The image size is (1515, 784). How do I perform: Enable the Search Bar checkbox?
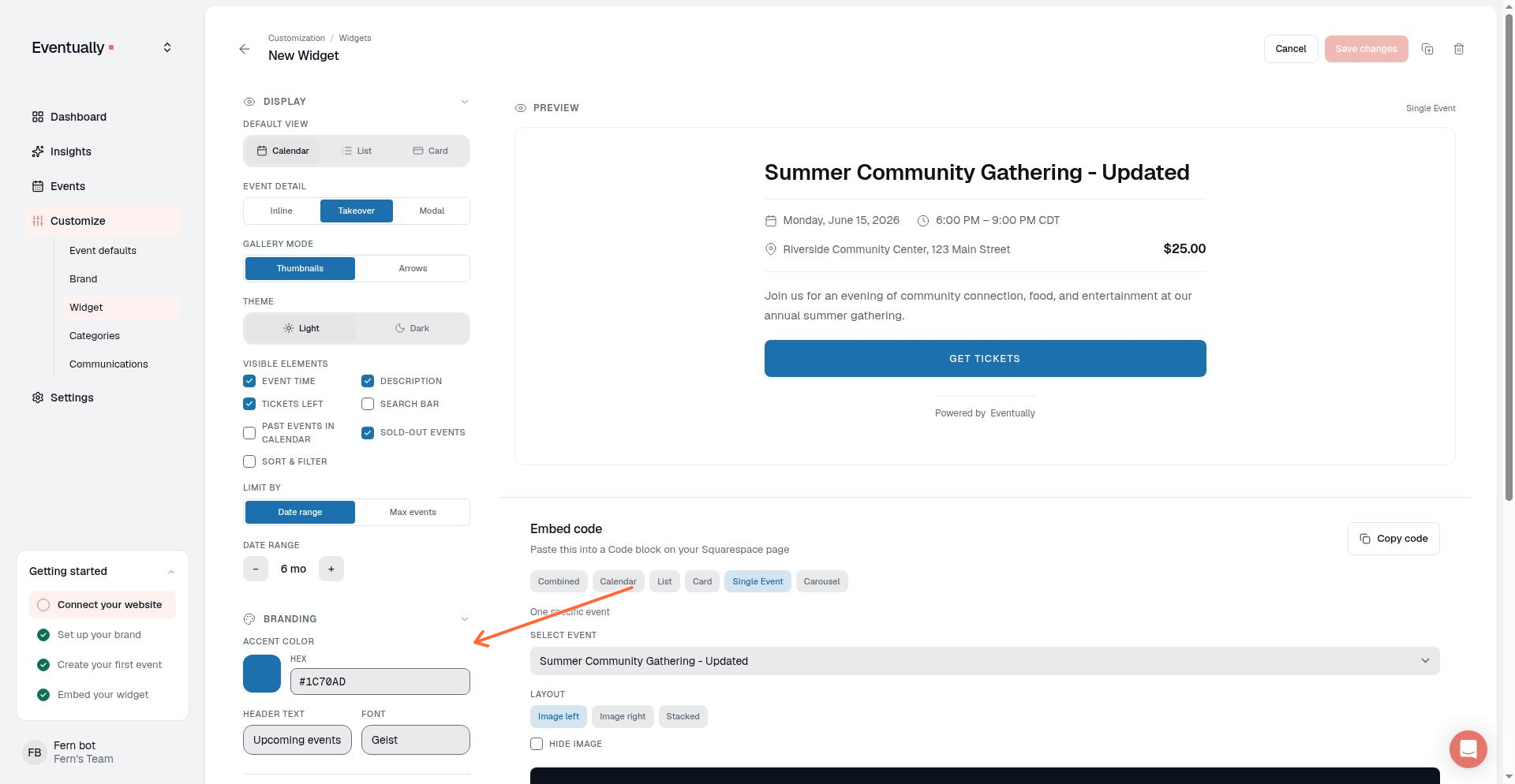(368, 404)
